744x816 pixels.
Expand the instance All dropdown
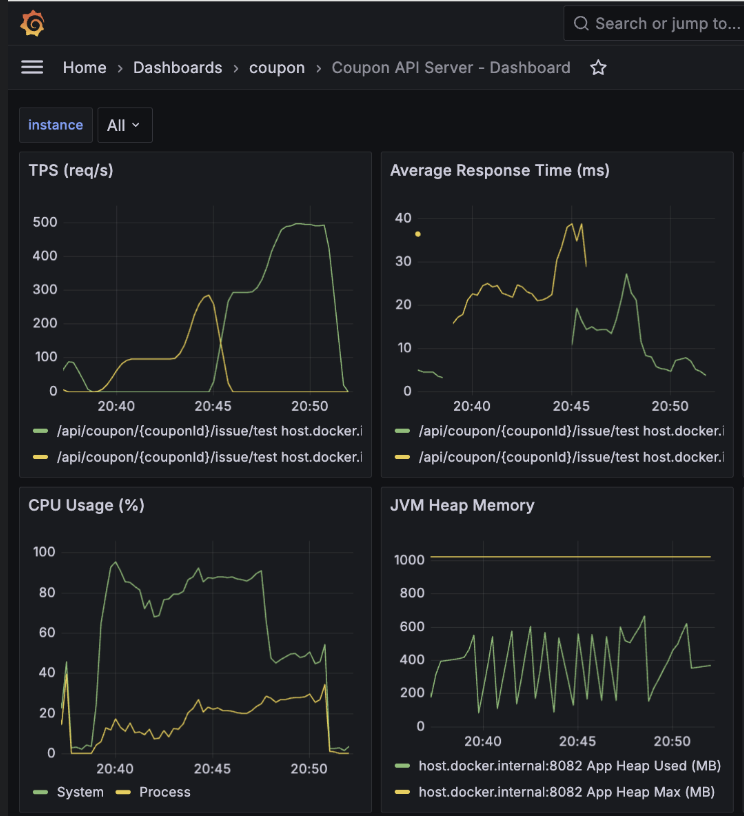coord(125,125)
